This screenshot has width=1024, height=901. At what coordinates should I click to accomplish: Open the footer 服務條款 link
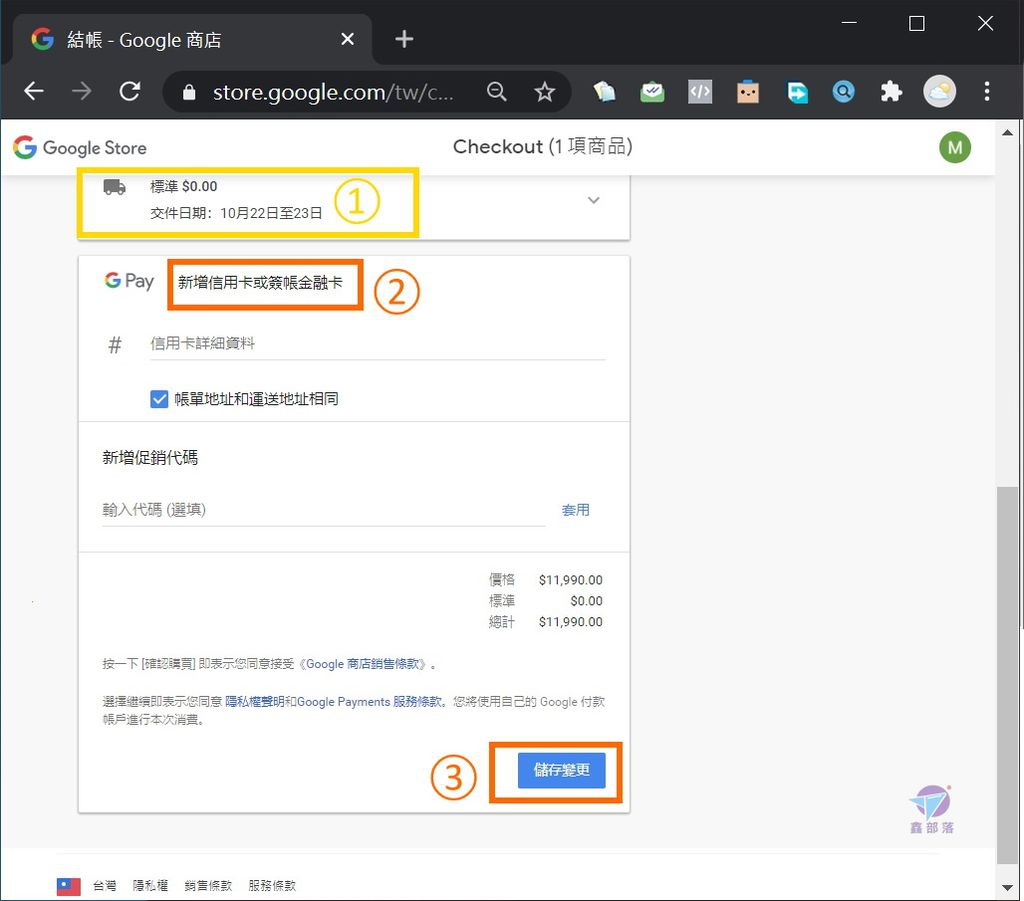point(272,886)
